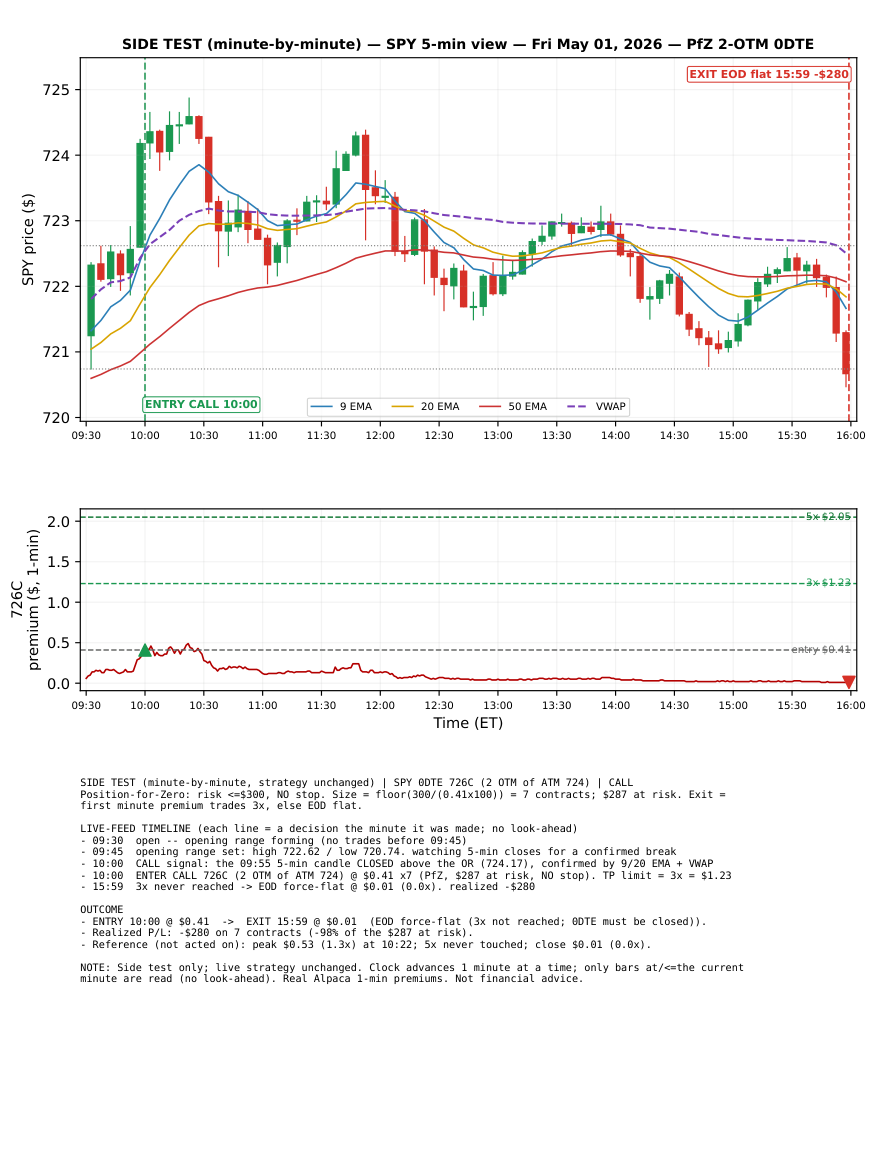Click the '09:30 open -- opening range forming' line
The image size is (893, 1155).
point(273,840)
